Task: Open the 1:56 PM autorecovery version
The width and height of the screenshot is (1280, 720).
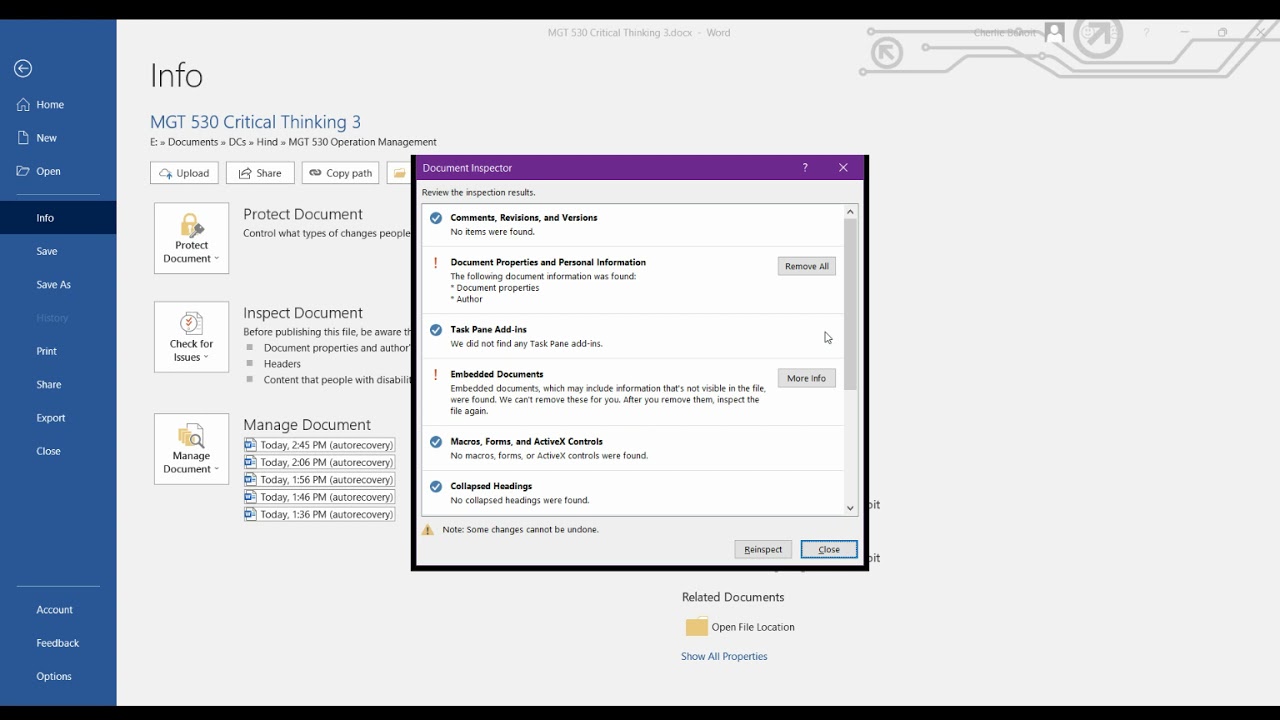Action: tap(319, 479)
